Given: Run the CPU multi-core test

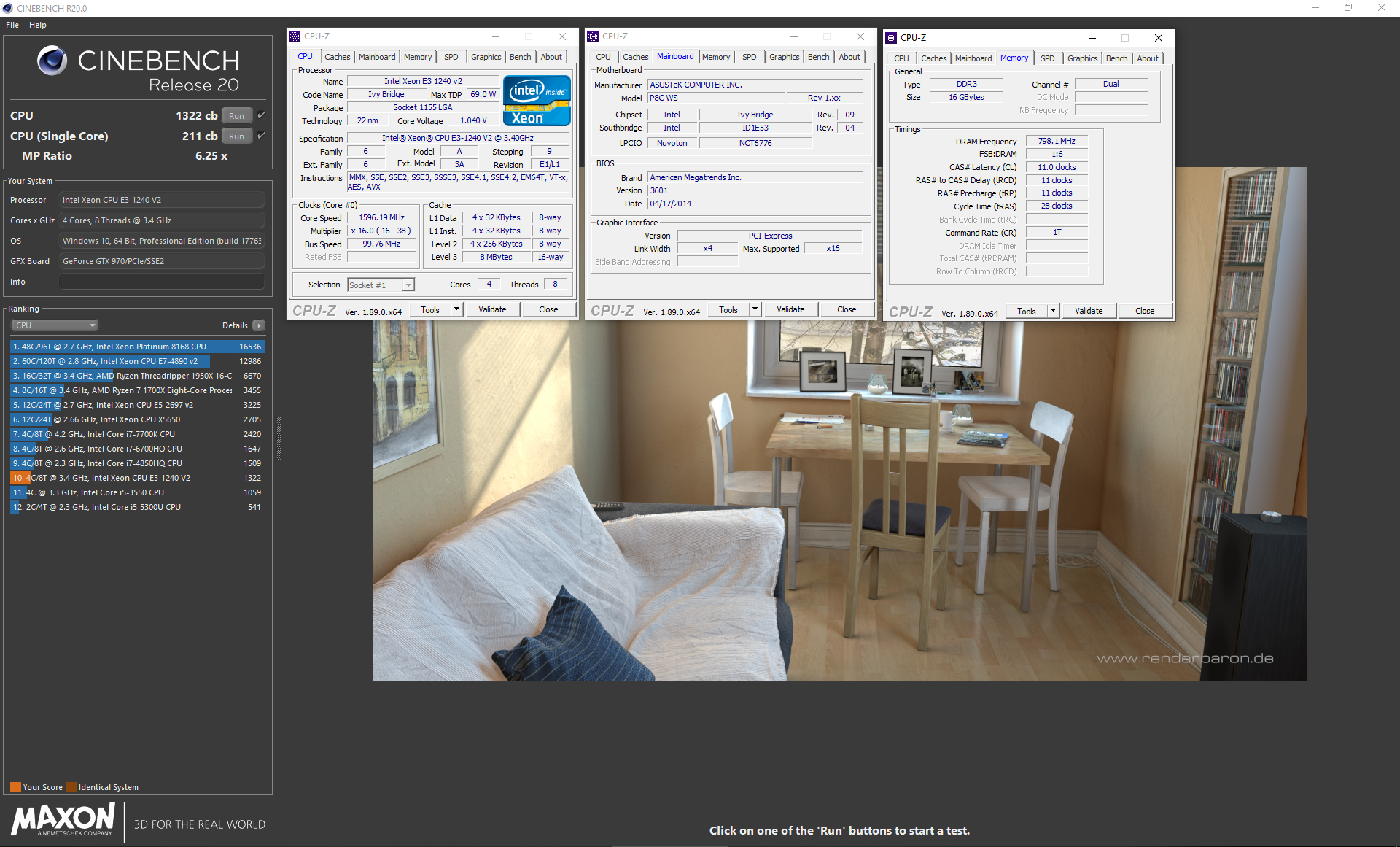Looking at the screenshot, I should pyautogui.click(x=236, y=115).
